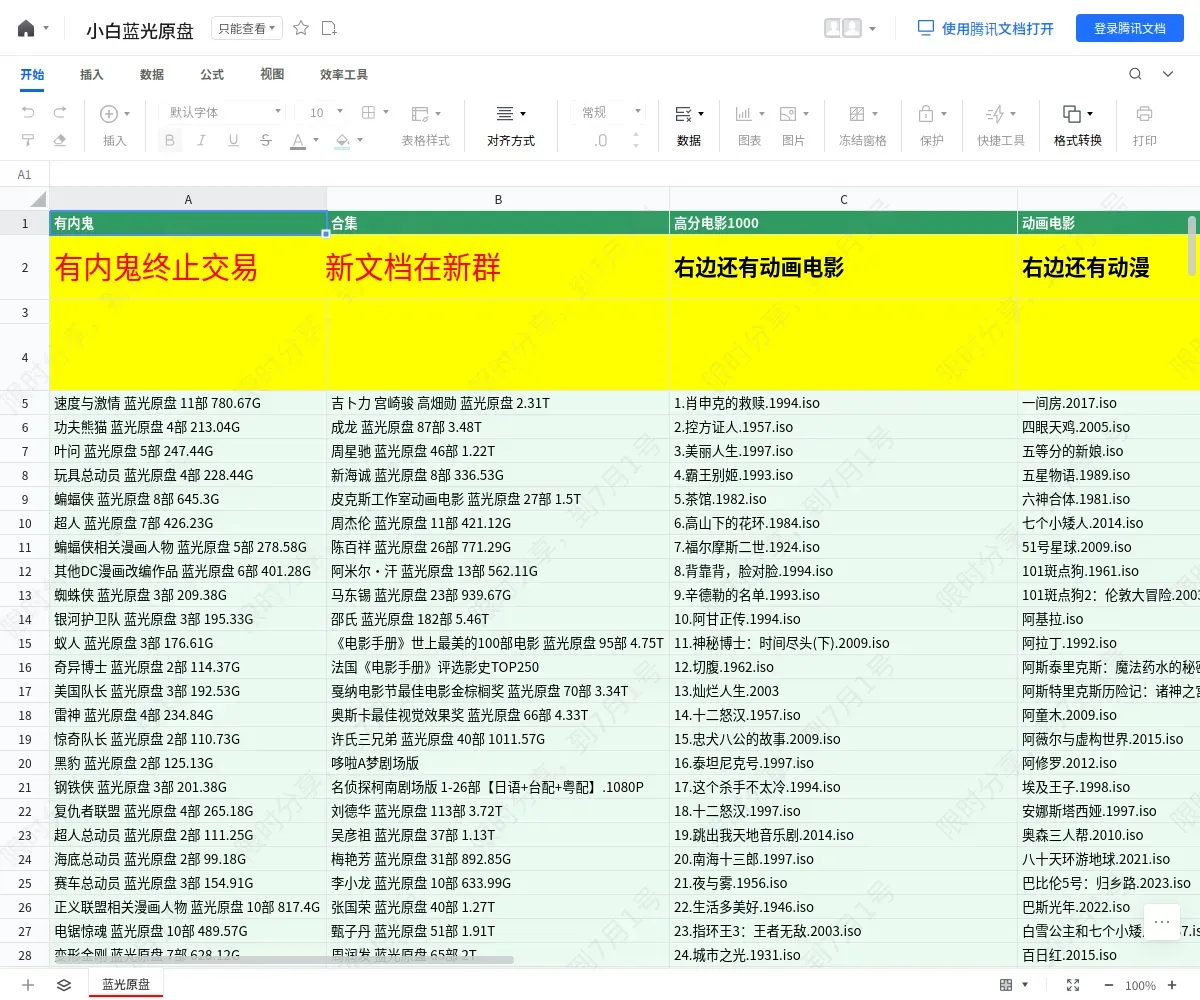The height and width of the screenshot is (1000, 1200).
Task: Click the 登录腾讯文档 button
Action: pyautogui.click(x=1129, y=29)
